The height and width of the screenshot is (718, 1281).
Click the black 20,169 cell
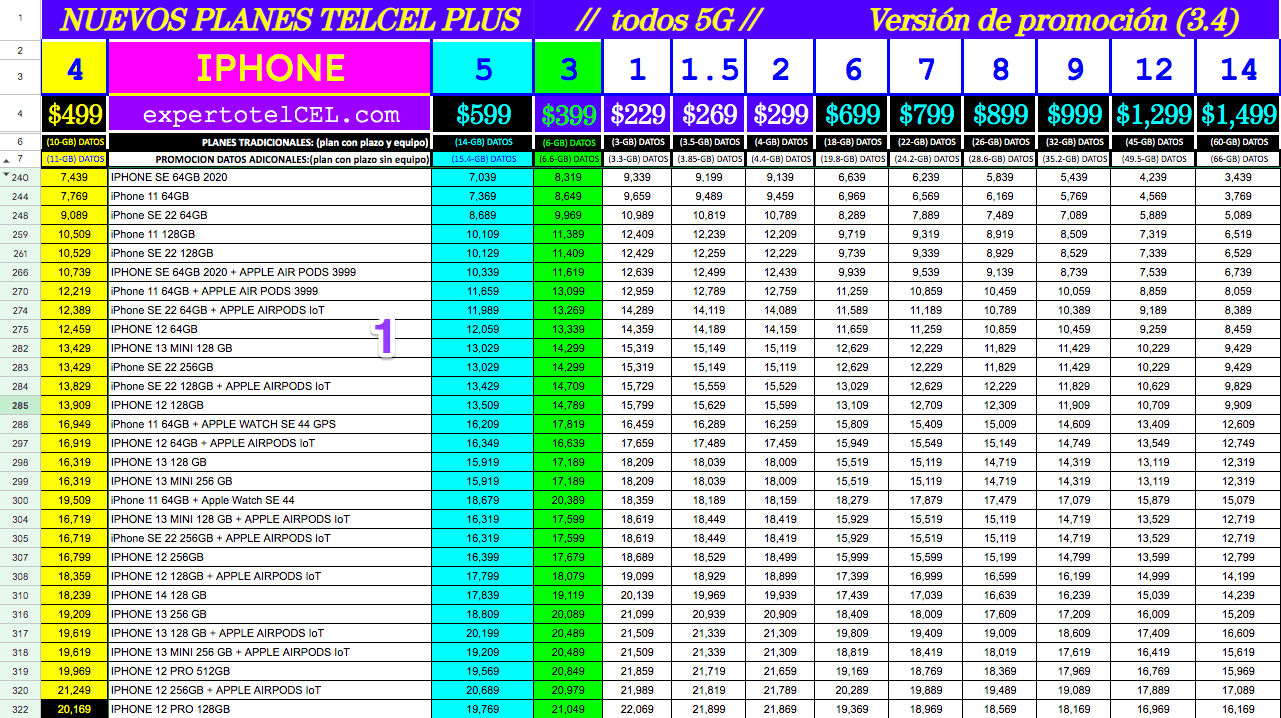point(75,709)
